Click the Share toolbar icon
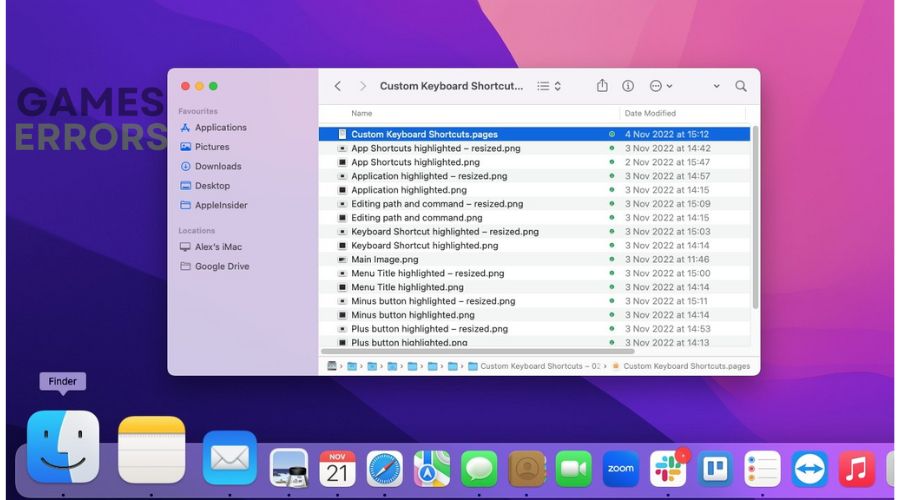Image resolution: width=900 pixels, height=500 pixels. (x=602, y=86)
